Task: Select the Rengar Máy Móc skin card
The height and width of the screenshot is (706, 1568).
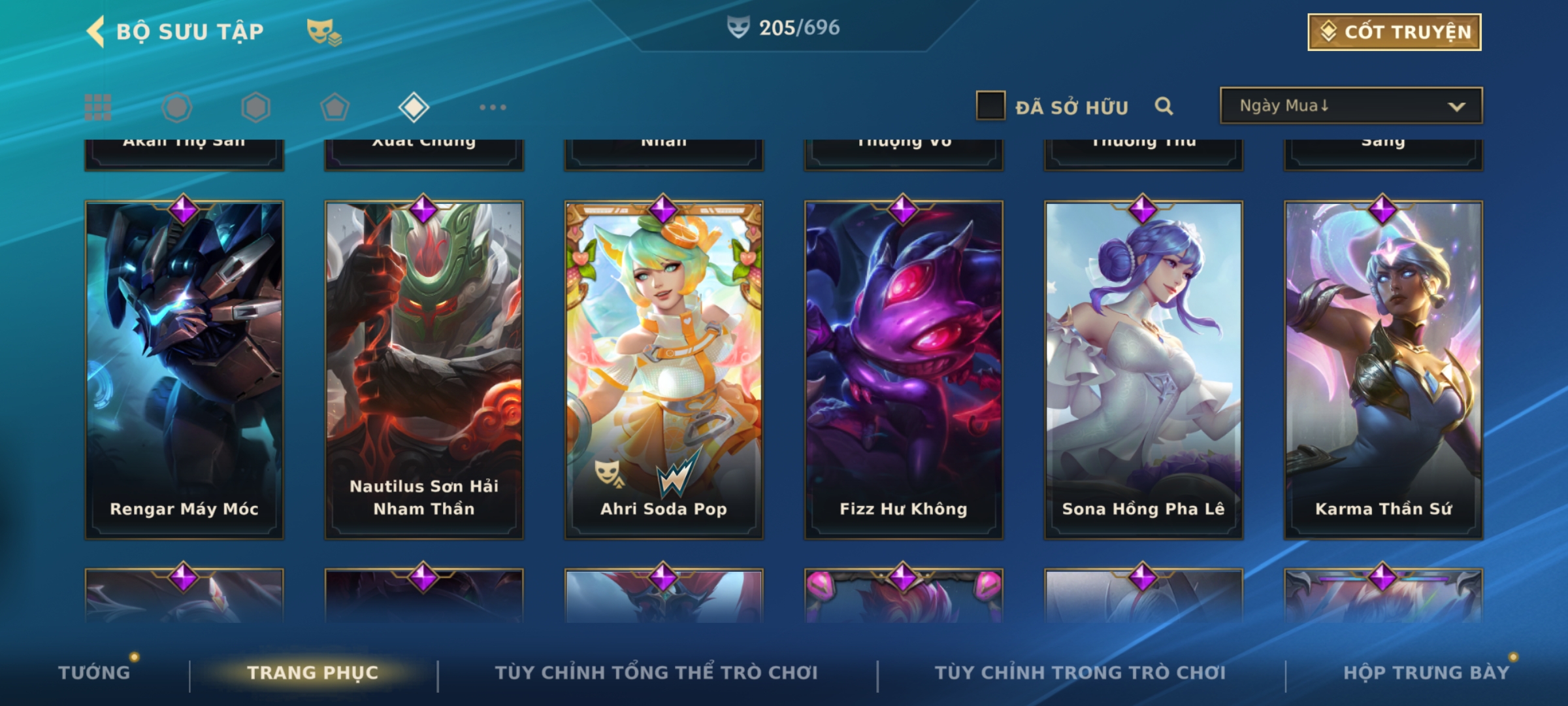Action: point(184,370)
